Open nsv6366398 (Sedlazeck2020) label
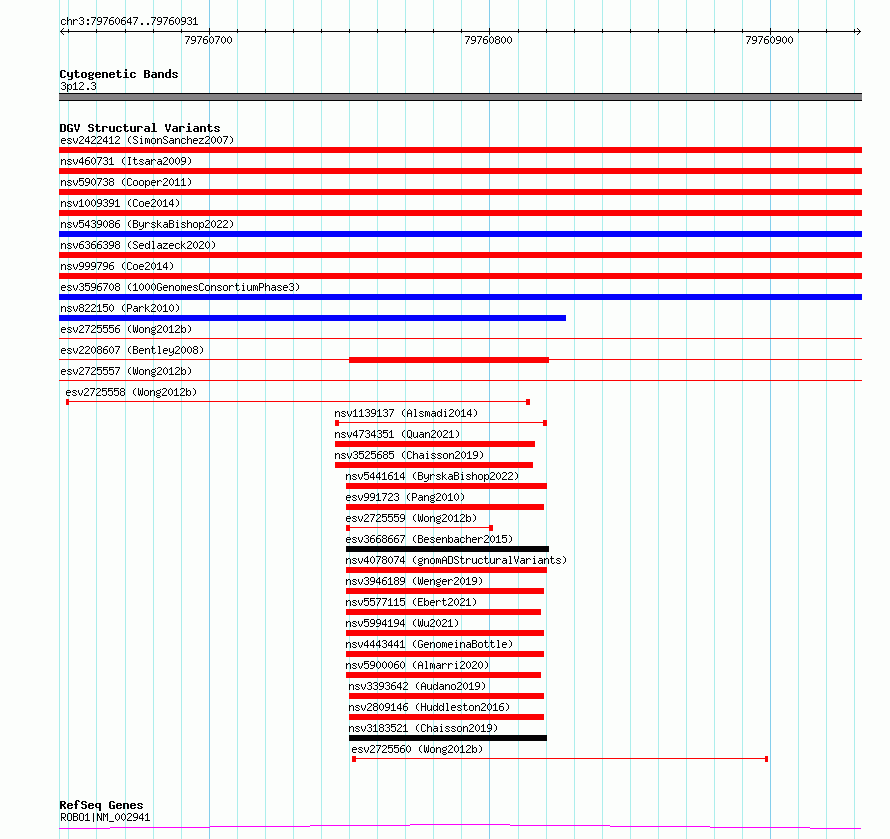Viewport: 890px width, 839px height. [138, 245]
